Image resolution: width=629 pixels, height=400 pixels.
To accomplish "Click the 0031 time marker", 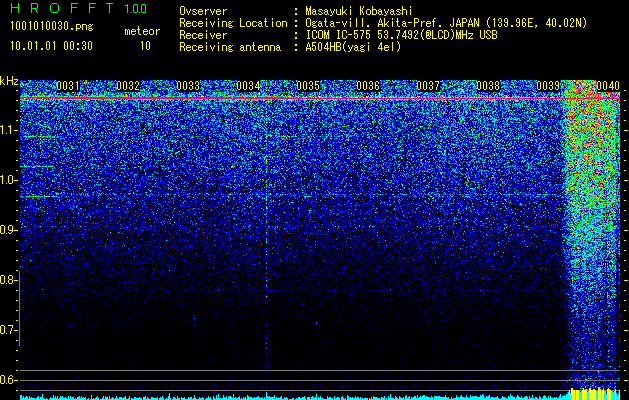I will (68, 86).
